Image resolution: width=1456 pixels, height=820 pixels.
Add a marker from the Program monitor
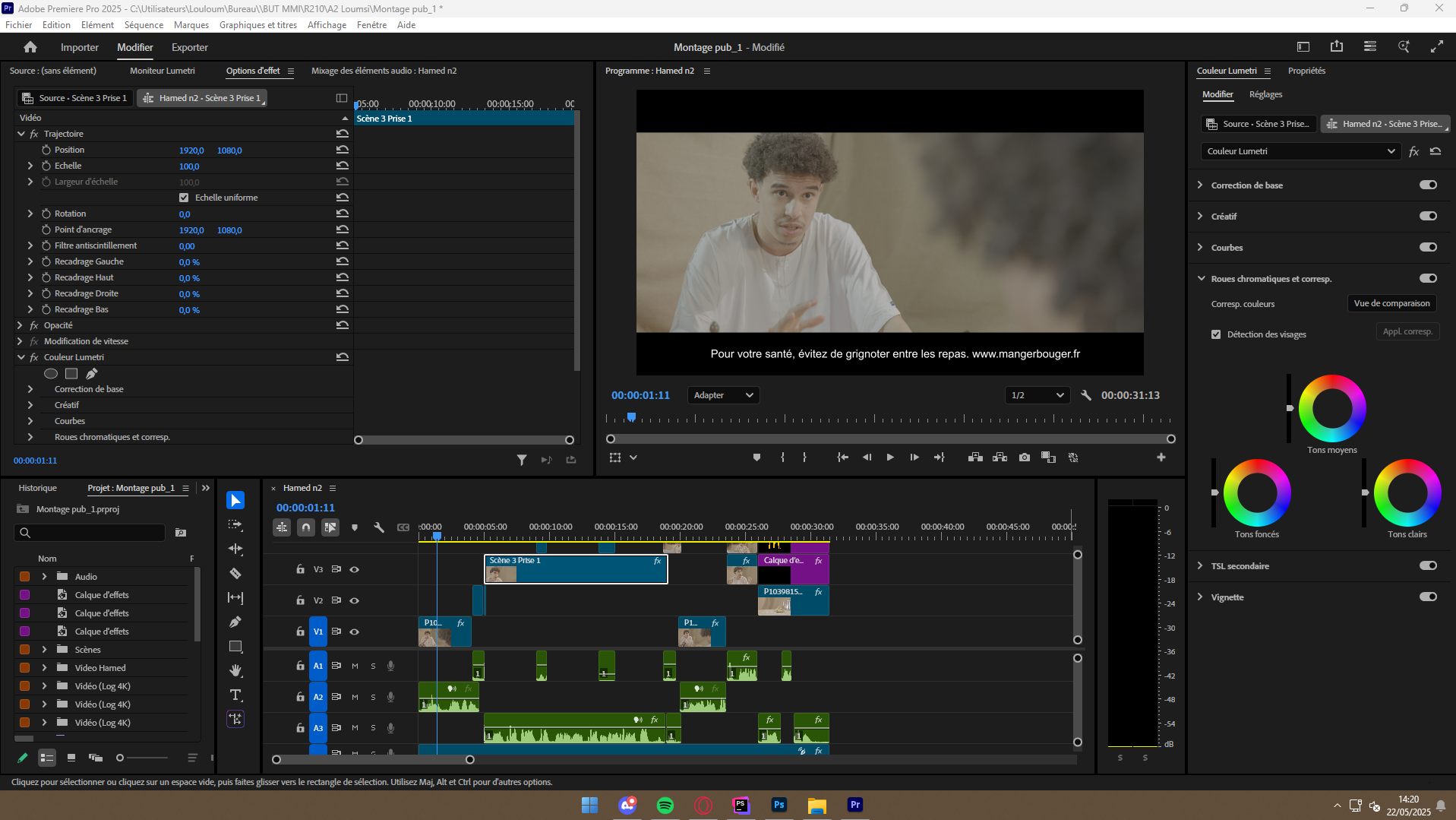pos(756,457)
